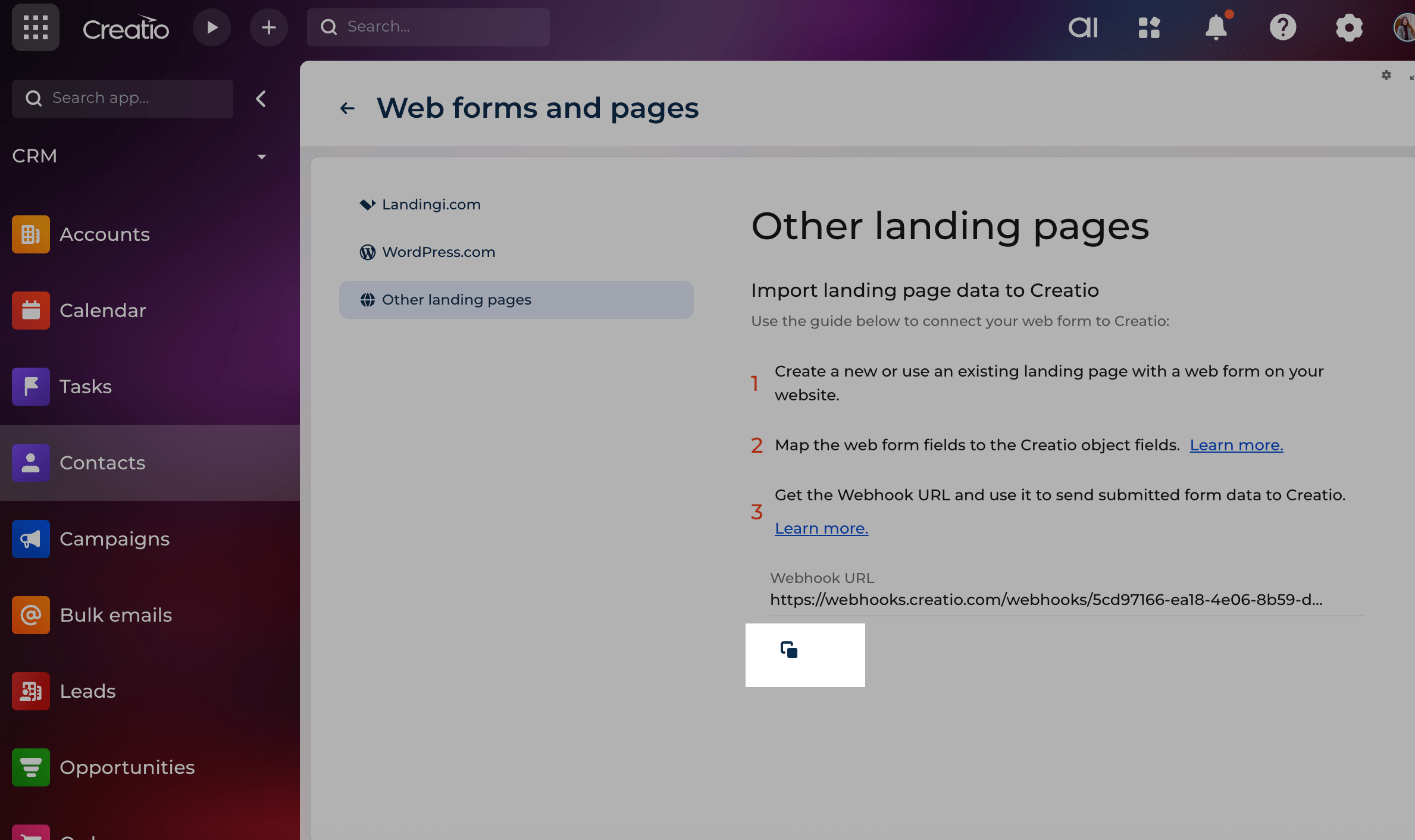
Task: Click the run process play button
Action: click(212, 27)
